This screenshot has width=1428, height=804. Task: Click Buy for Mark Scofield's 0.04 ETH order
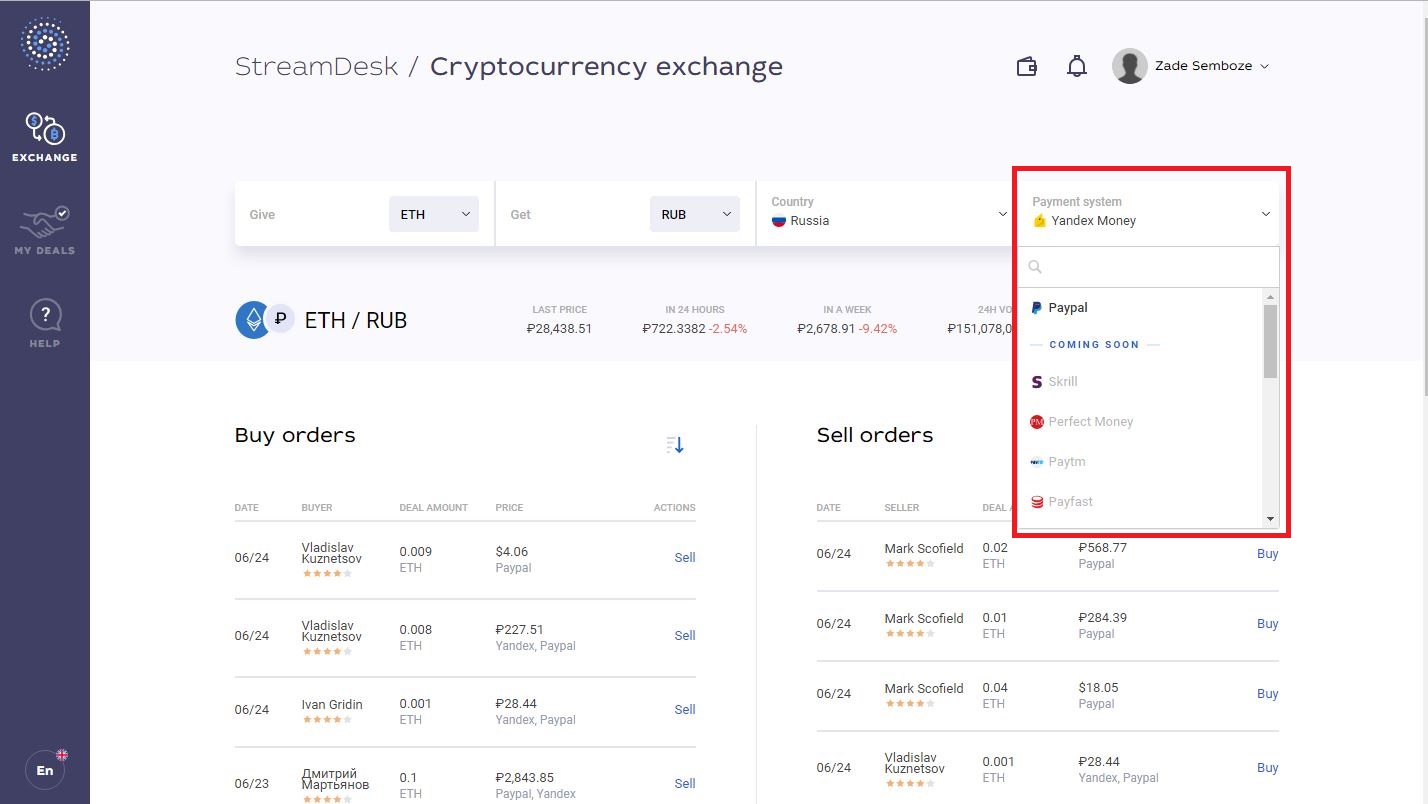[1268, 694]
